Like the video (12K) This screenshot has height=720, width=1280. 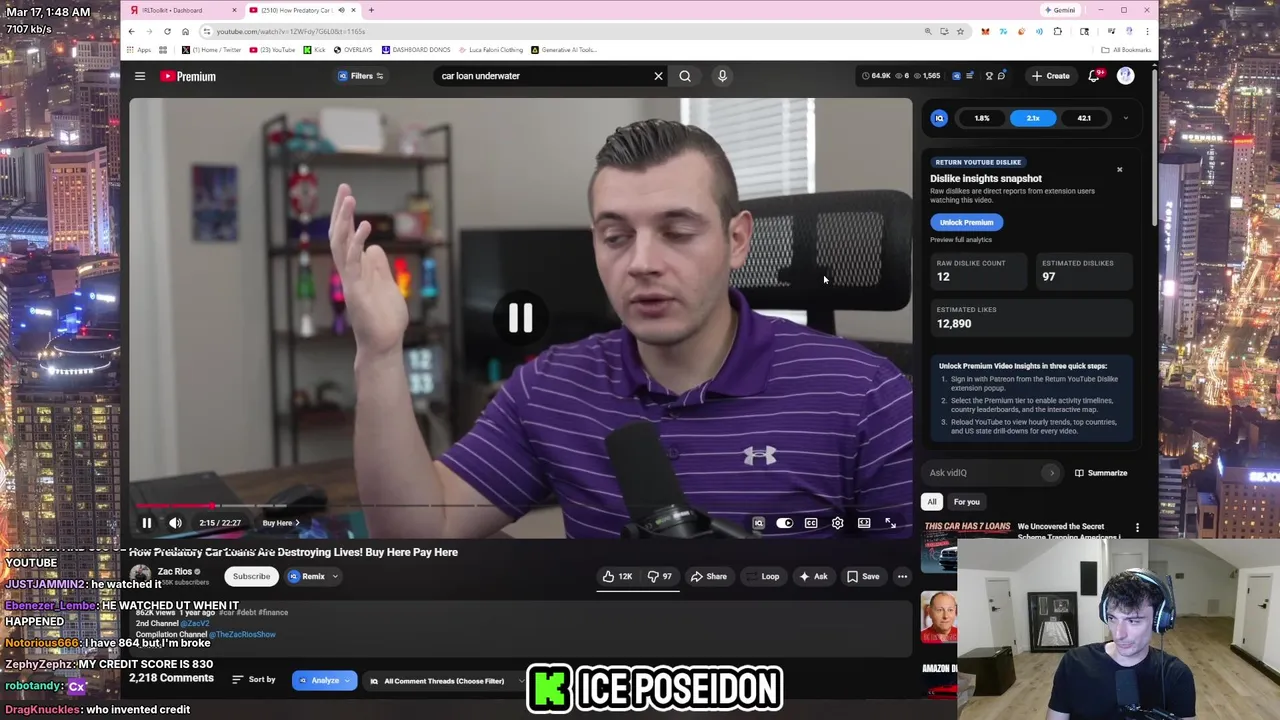tap(617, 576)
